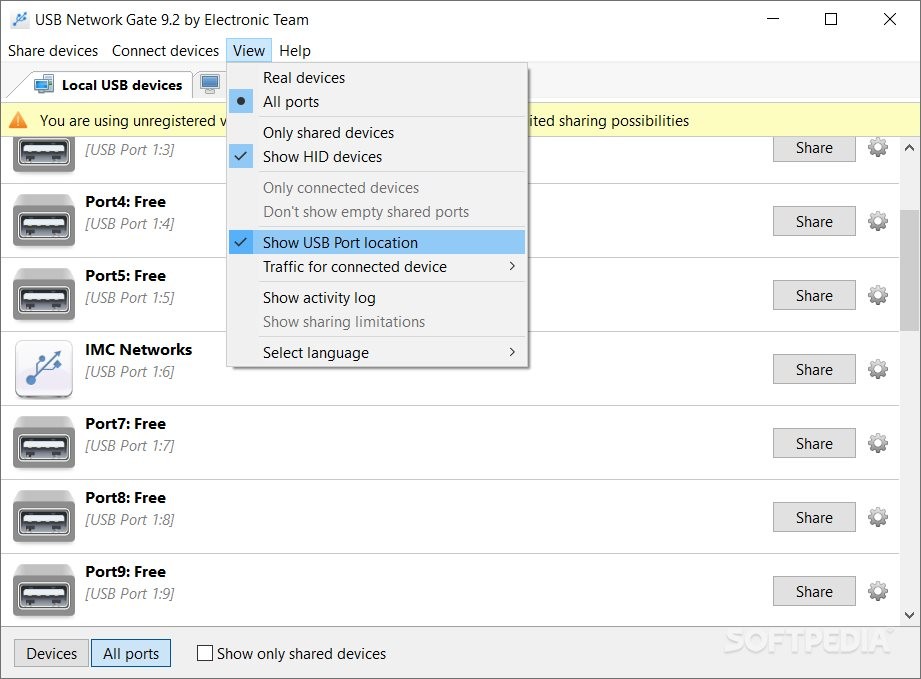
Task: Click the IMC Networks USB device icon
Action: pyautogui.click(x=44, y=369)
